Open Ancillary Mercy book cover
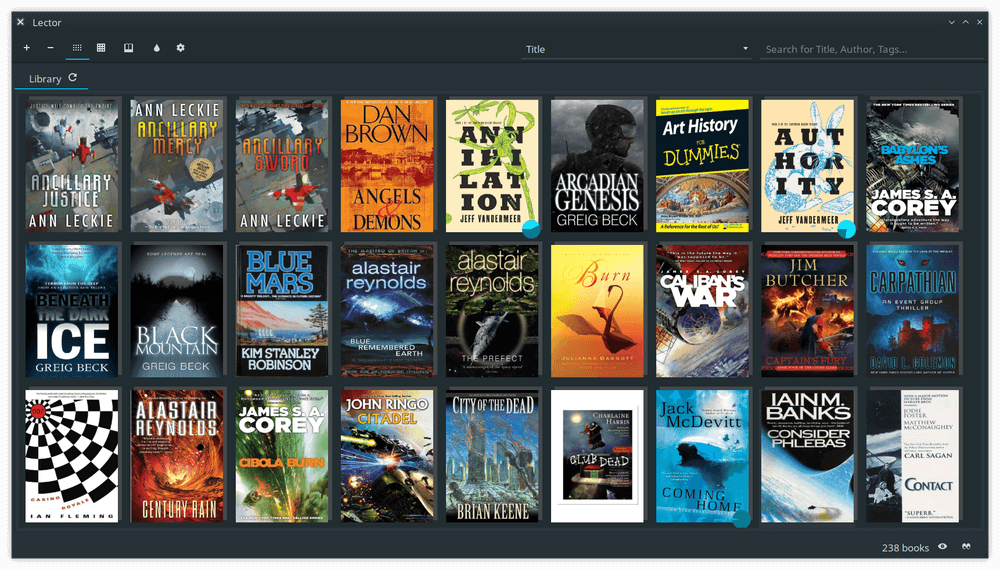Screen dimensions: 1000x570 pos(177,166)
